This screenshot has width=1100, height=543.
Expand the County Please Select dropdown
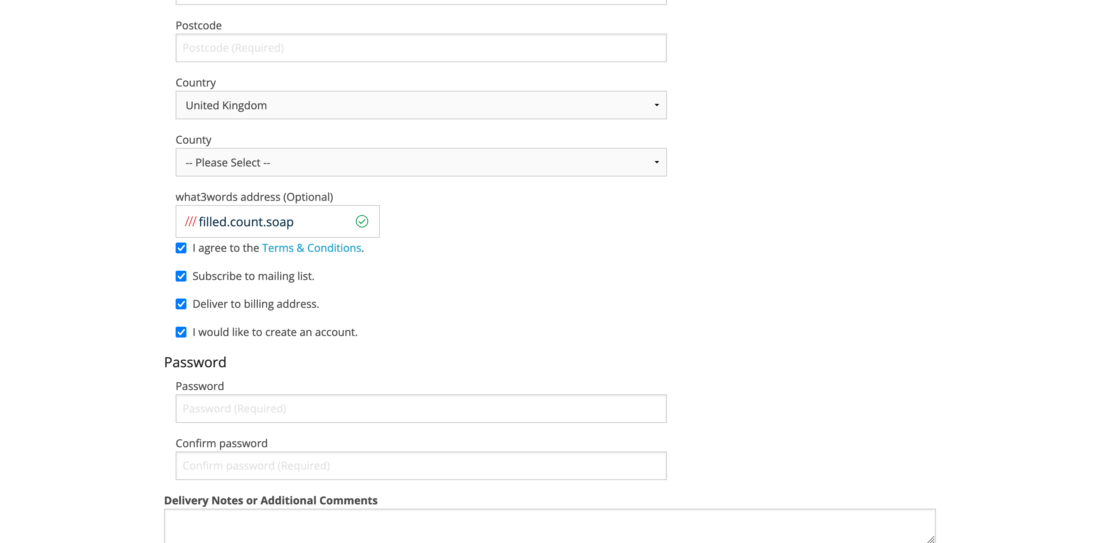tap(421, 162)
